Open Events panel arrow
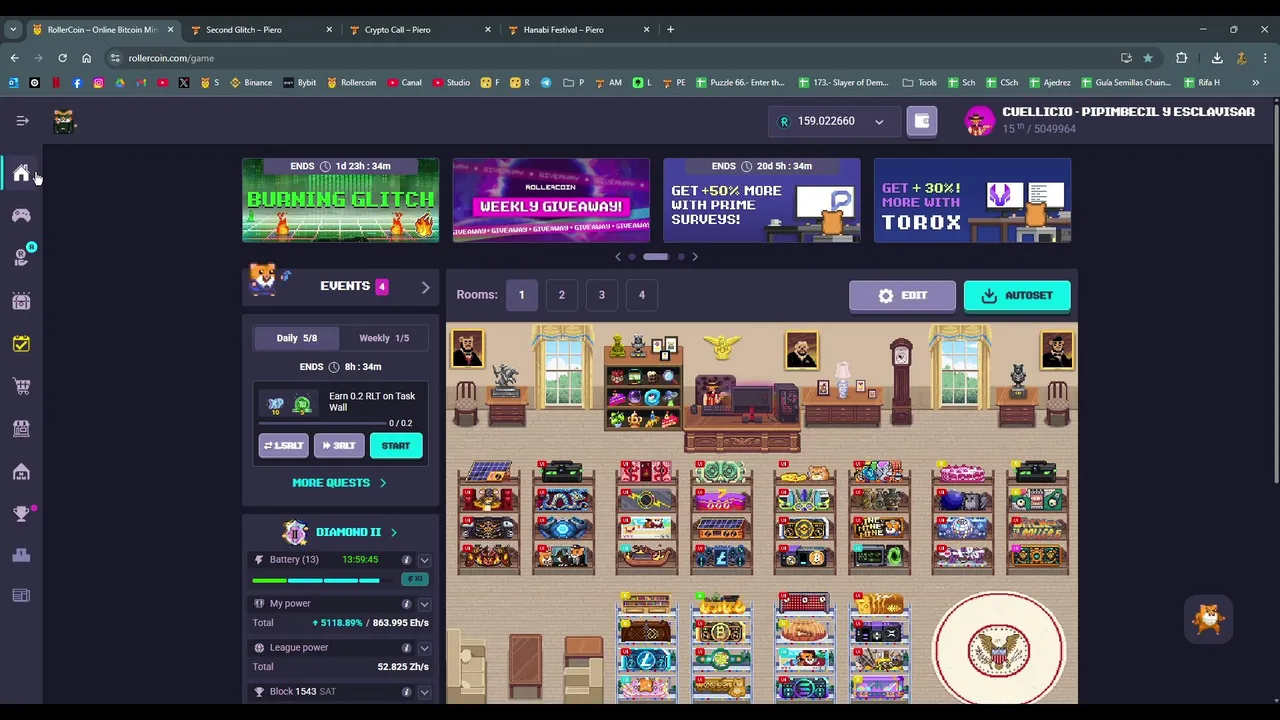1280x720 pixels. coord(425,287)
